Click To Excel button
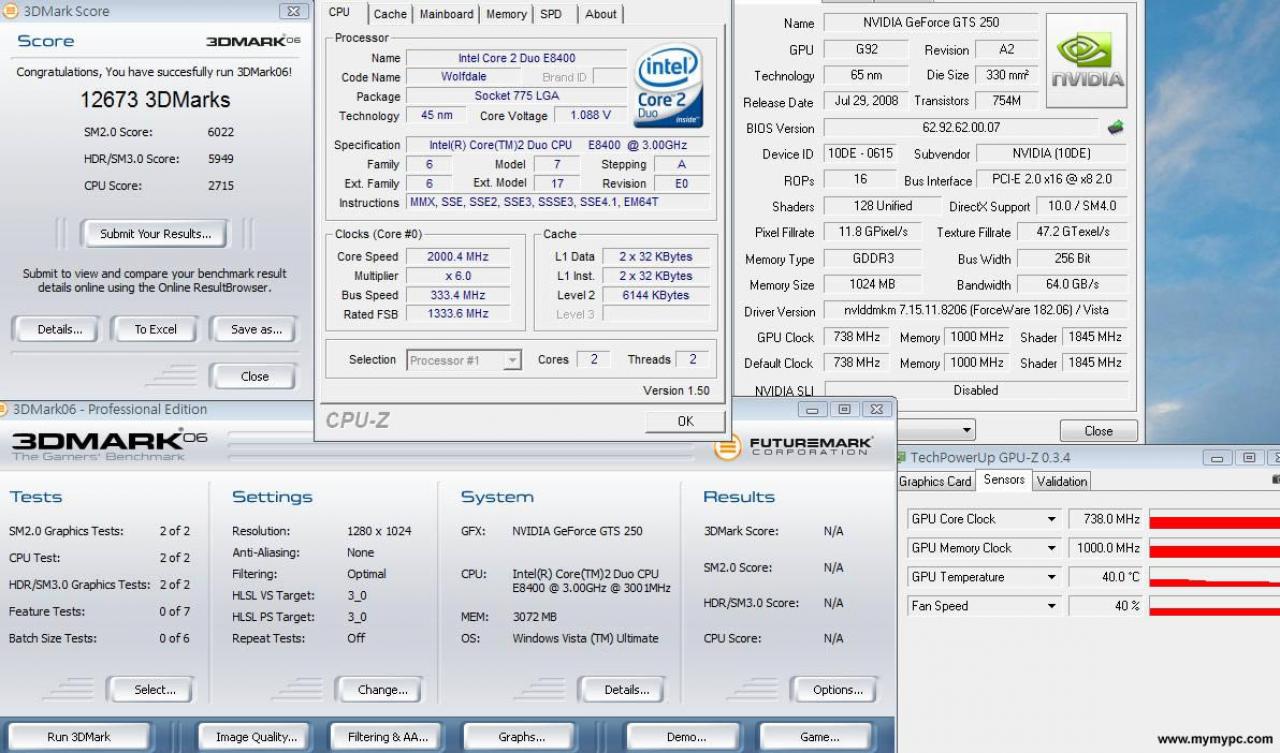The image size is (1280, 753). [x=156, y=329]
